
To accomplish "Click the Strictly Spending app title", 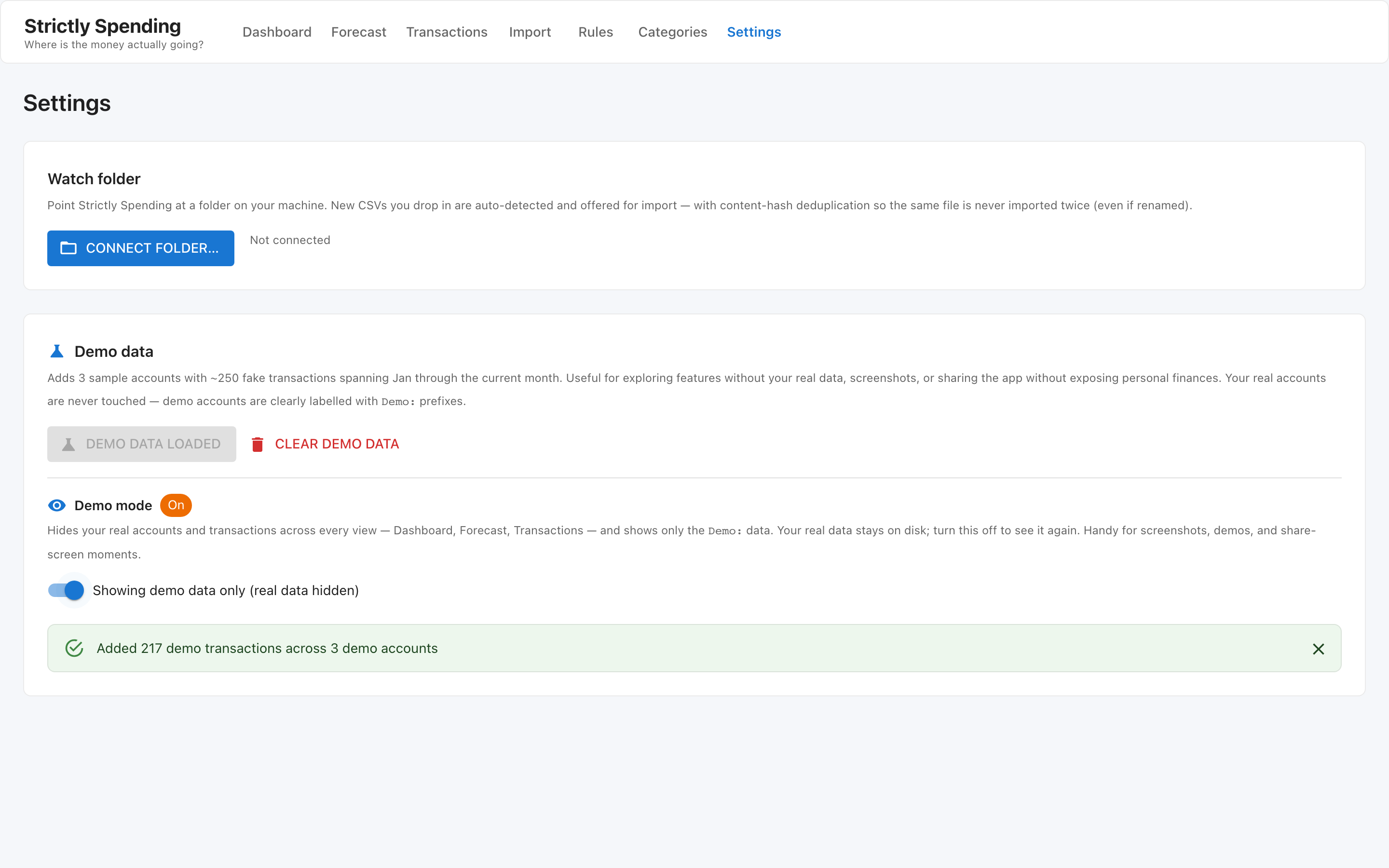I will [103, 26].
